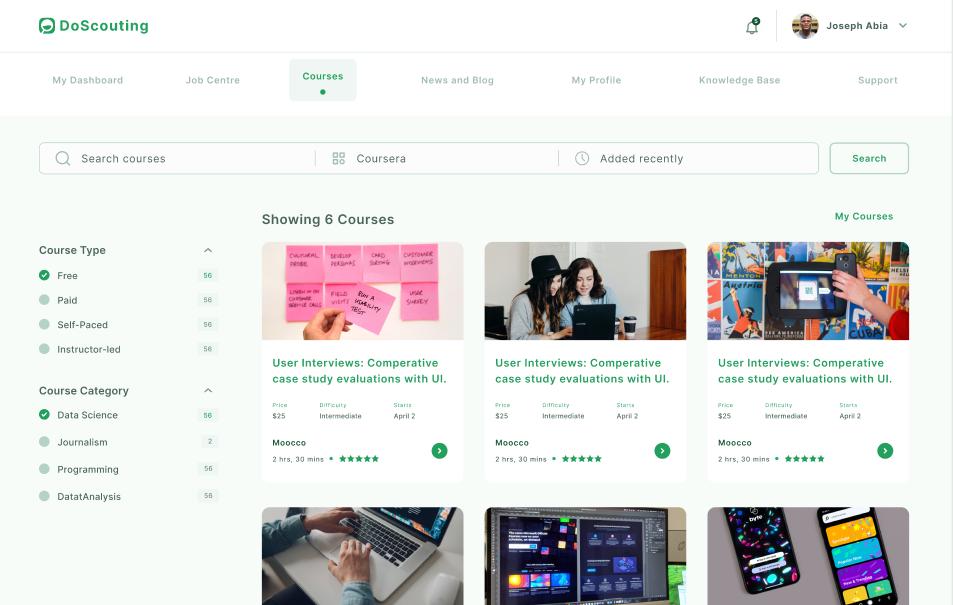The image size is (953, 605).
Task: Open the first course via its green arrow icon
Action: [x=440, y=451]
